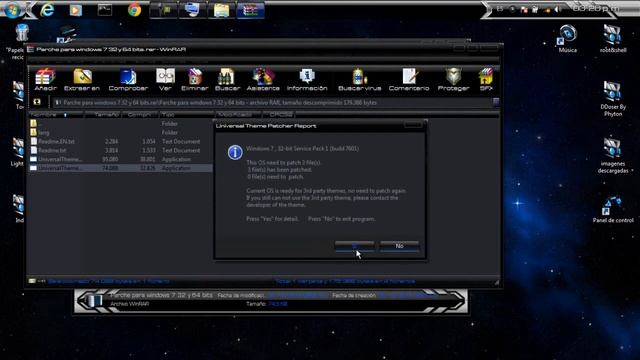The width and height of the screenshot is (640, 360).
Task: Select UniversalTheme application sized 74,088
Action: pos(120,168)
